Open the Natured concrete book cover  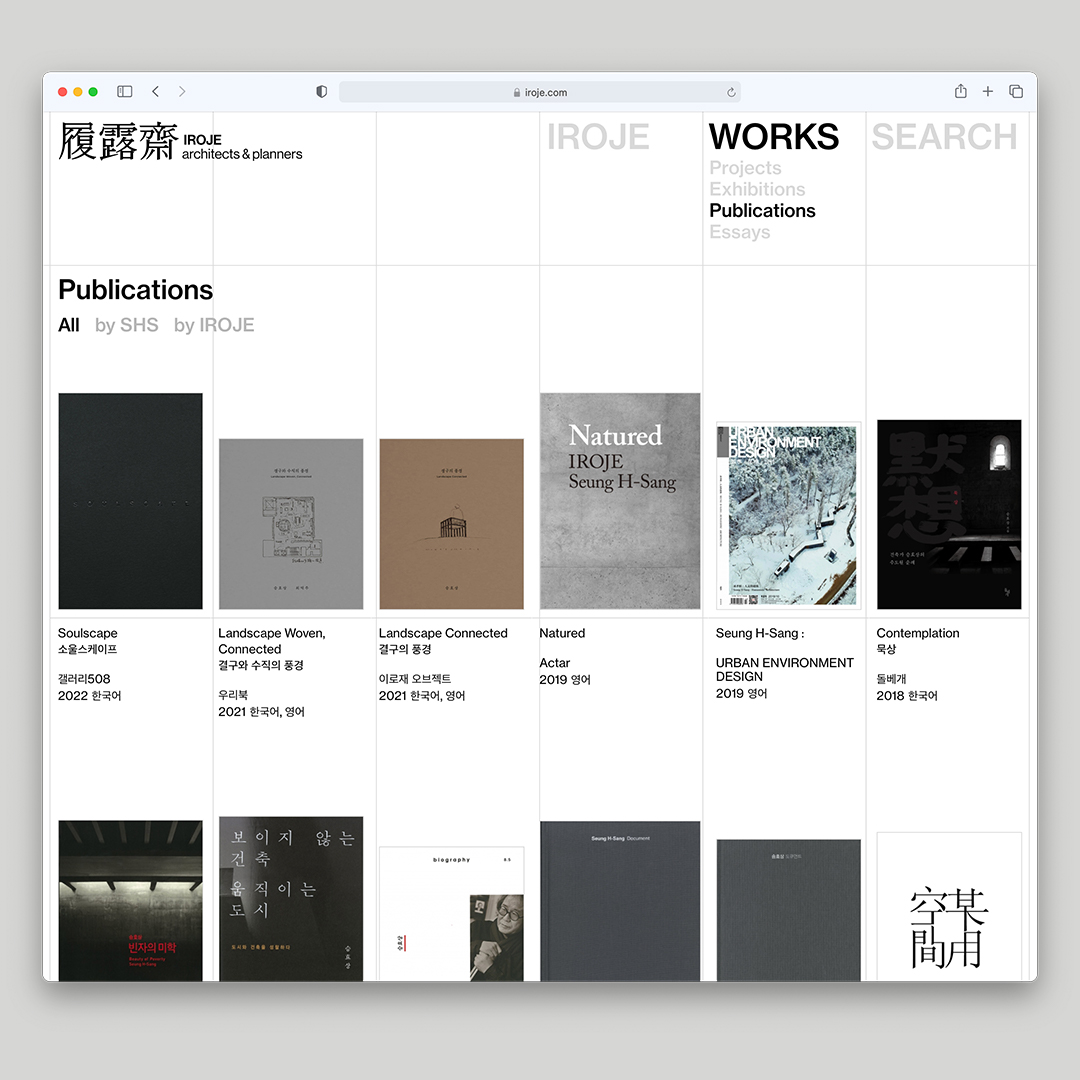click(620, 501)
